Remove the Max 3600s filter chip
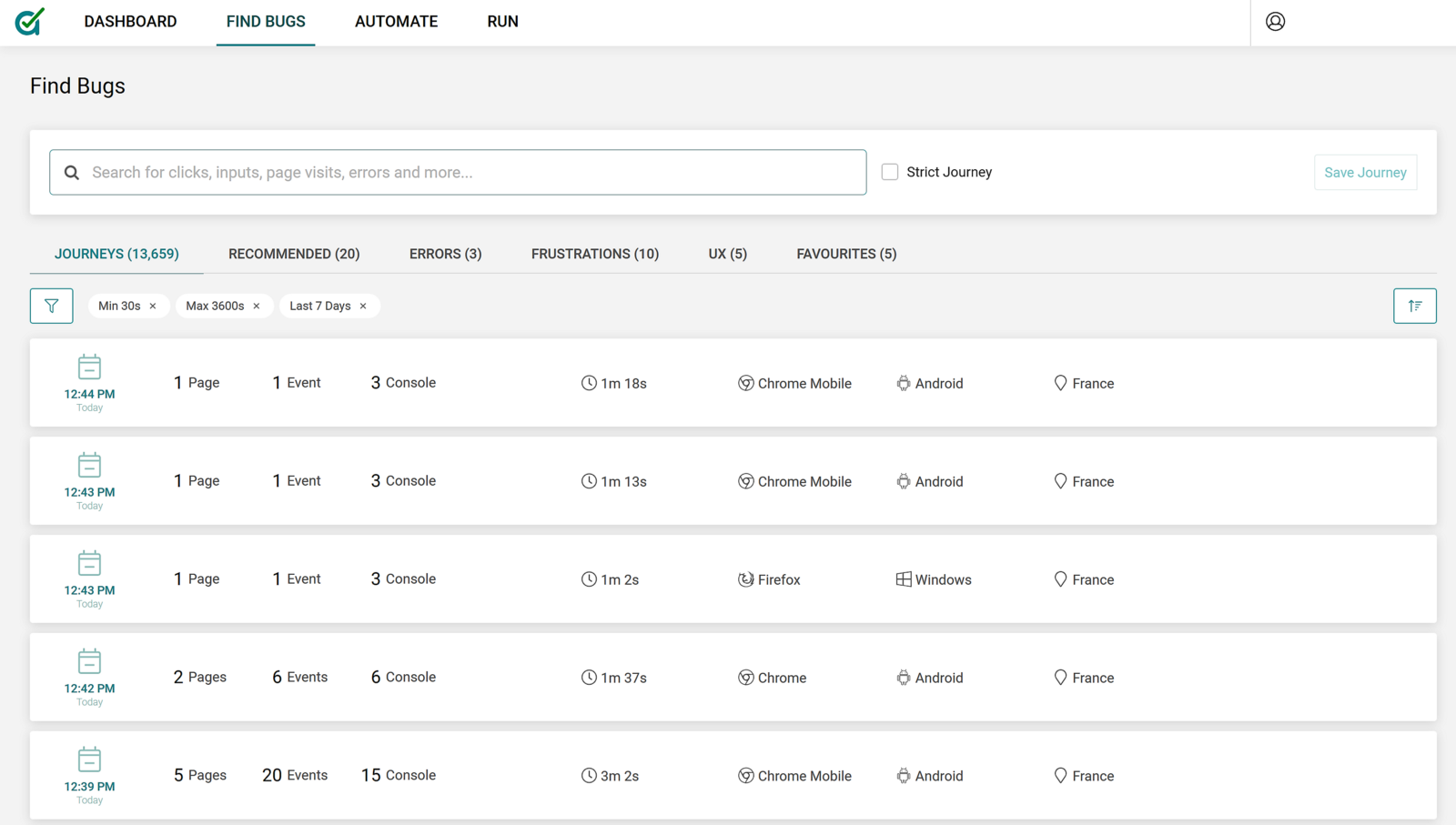Image resolution: width=1456 pixels, height=825 pixels. [x=257, y=307]
